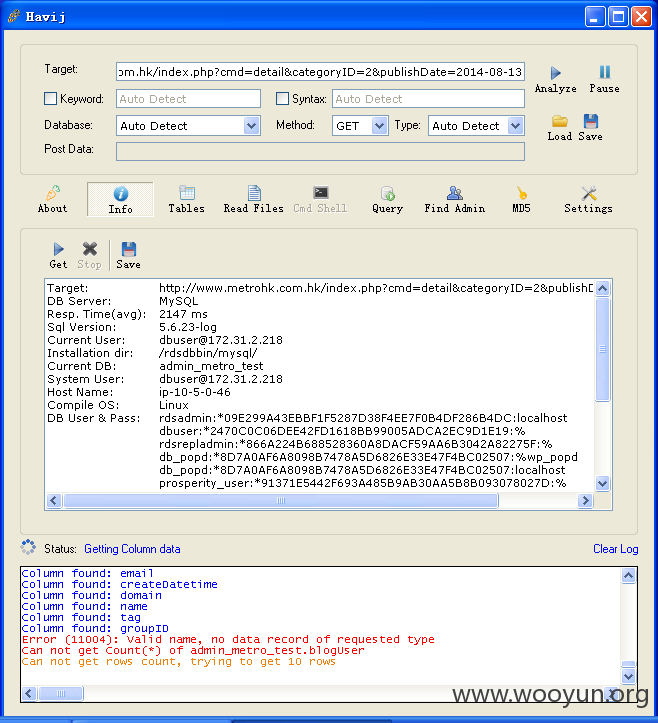Click the log horizontal scrollbar thumb

(61, 693)
